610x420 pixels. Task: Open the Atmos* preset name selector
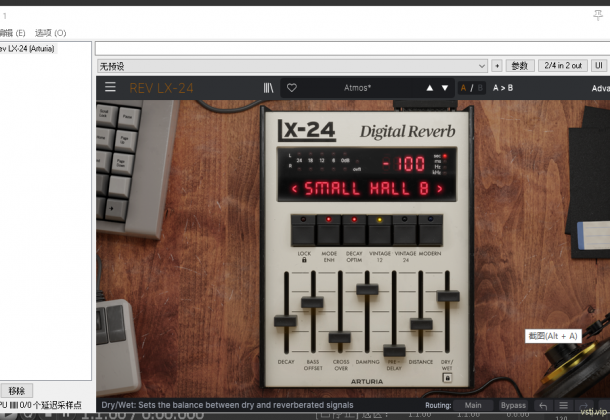pos(357,88)
